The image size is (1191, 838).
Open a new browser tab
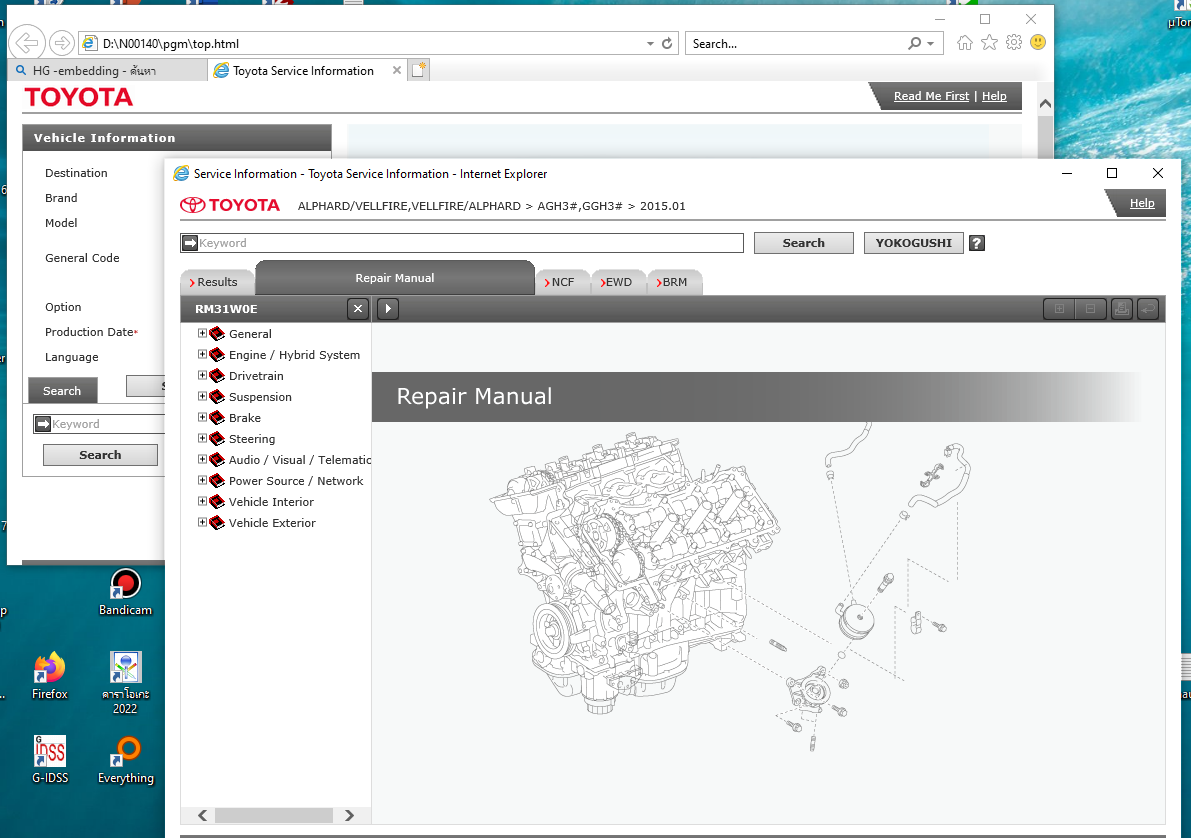tap(419, 70)
